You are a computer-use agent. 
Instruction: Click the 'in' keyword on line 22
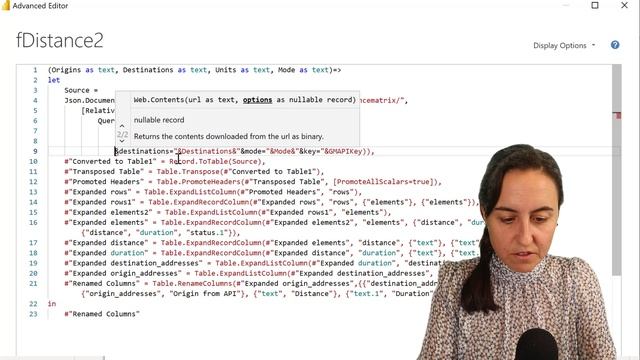pyautogui.click(x=52, y=304)
